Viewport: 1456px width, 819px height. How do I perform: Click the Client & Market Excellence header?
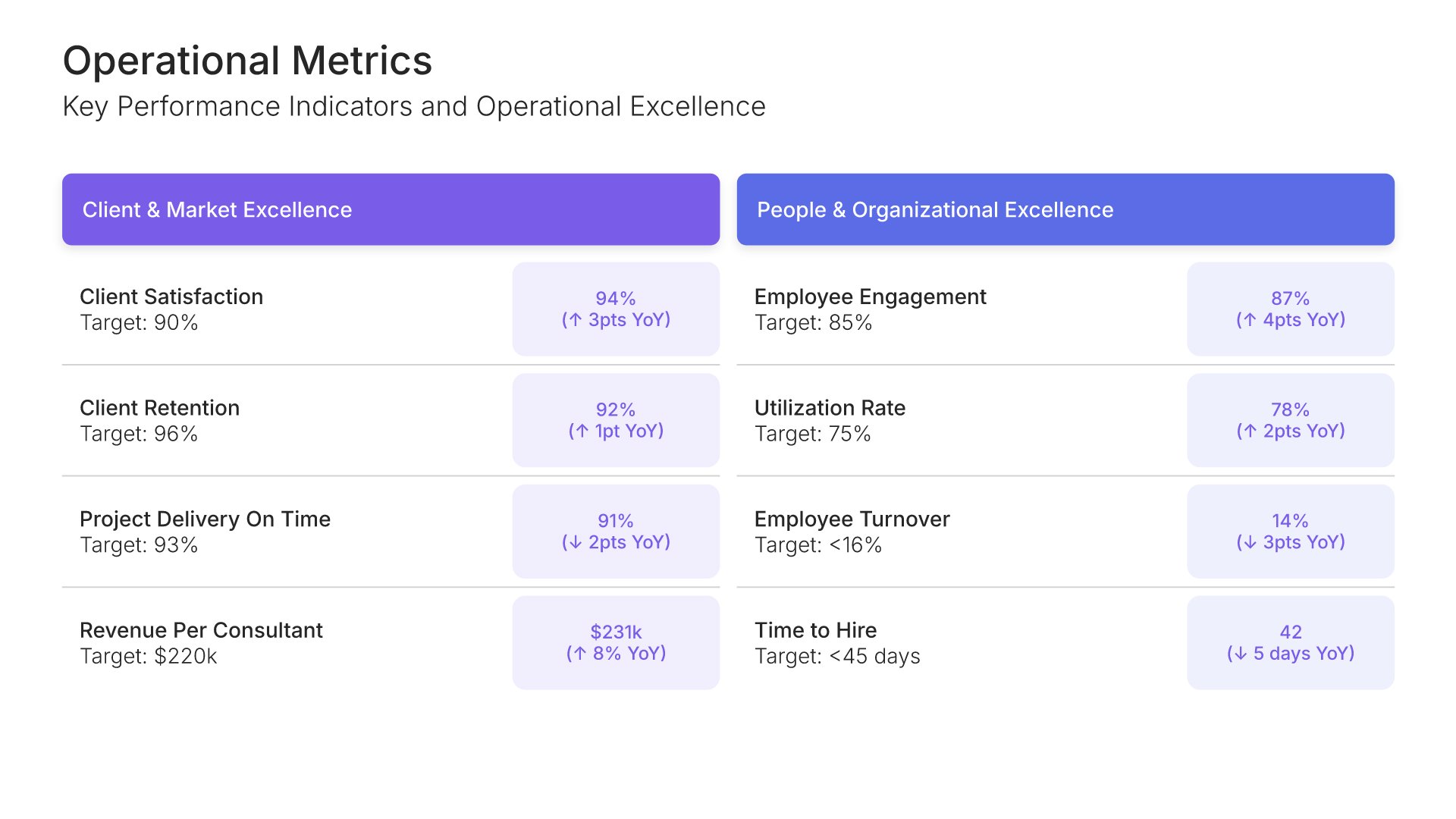click(391, 209)
